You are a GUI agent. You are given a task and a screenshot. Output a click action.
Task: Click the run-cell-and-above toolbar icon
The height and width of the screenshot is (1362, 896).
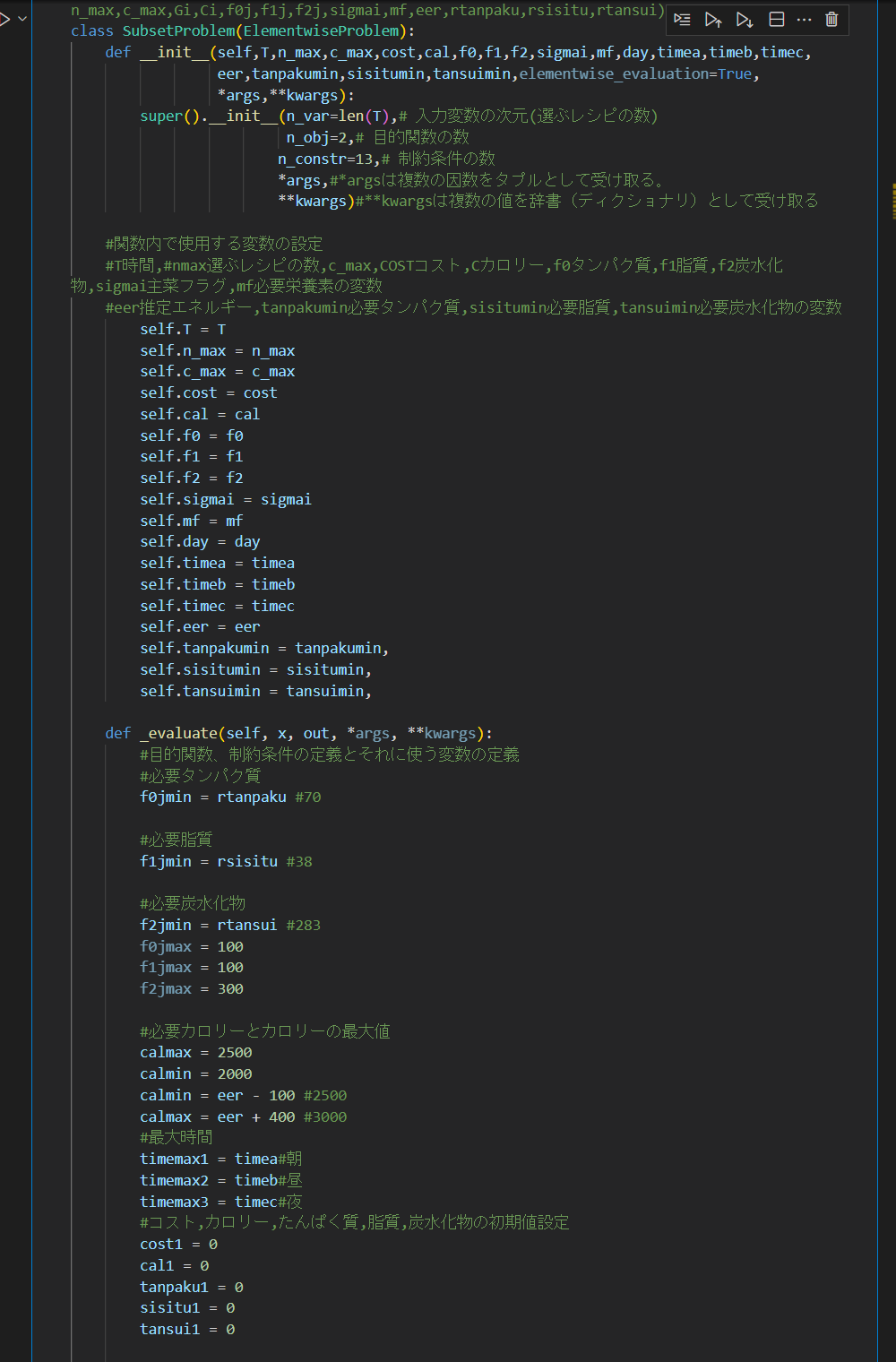(x=713, y=19)
